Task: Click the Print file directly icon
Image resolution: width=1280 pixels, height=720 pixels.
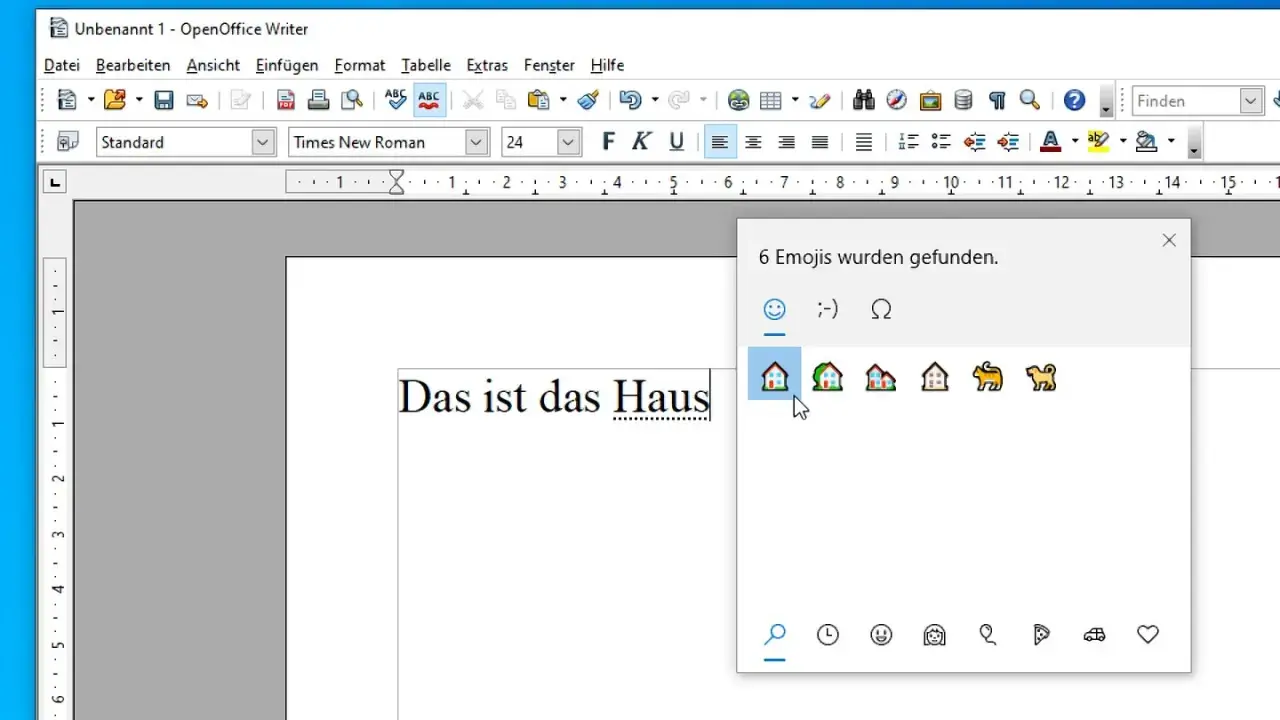Action: click(318, 100)
